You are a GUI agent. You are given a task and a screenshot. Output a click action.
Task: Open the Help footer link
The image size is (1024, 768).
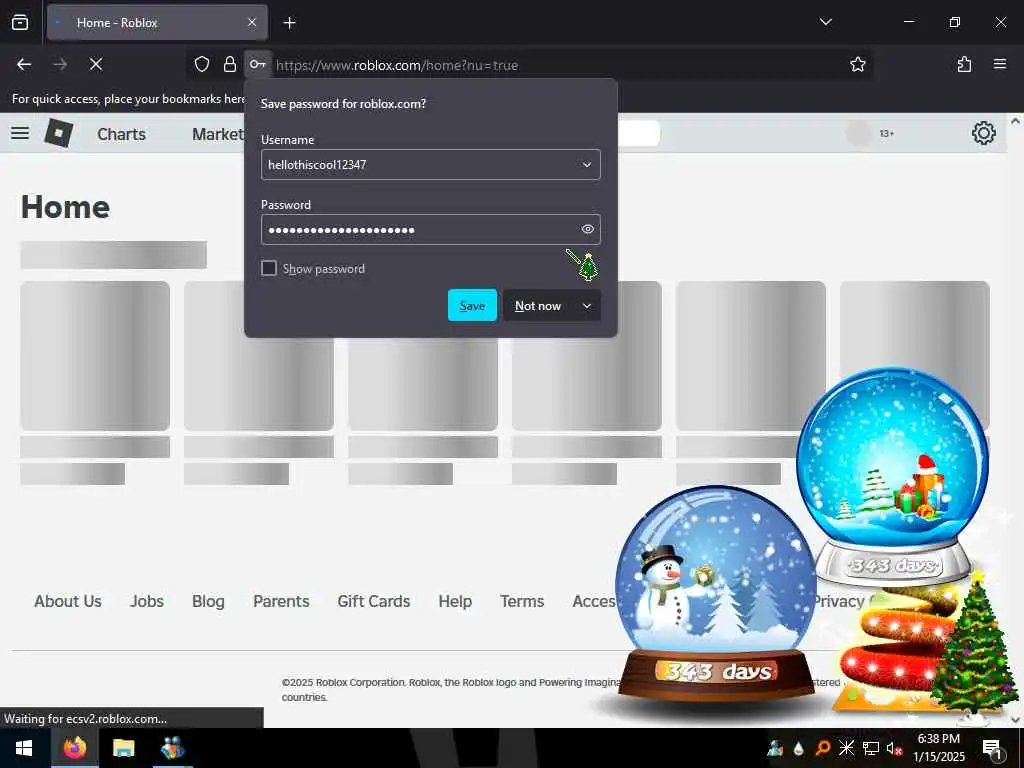click(x=455, y=601)
